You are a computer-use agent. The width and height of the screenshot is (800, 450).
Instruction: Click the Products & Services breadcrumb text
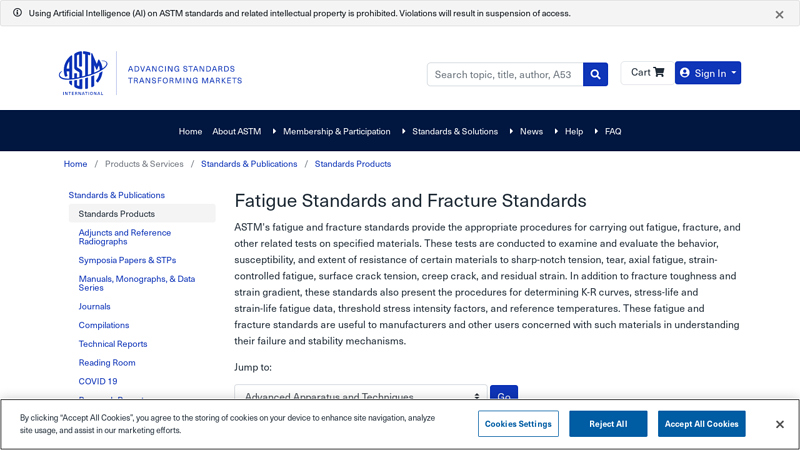(144, 164)
